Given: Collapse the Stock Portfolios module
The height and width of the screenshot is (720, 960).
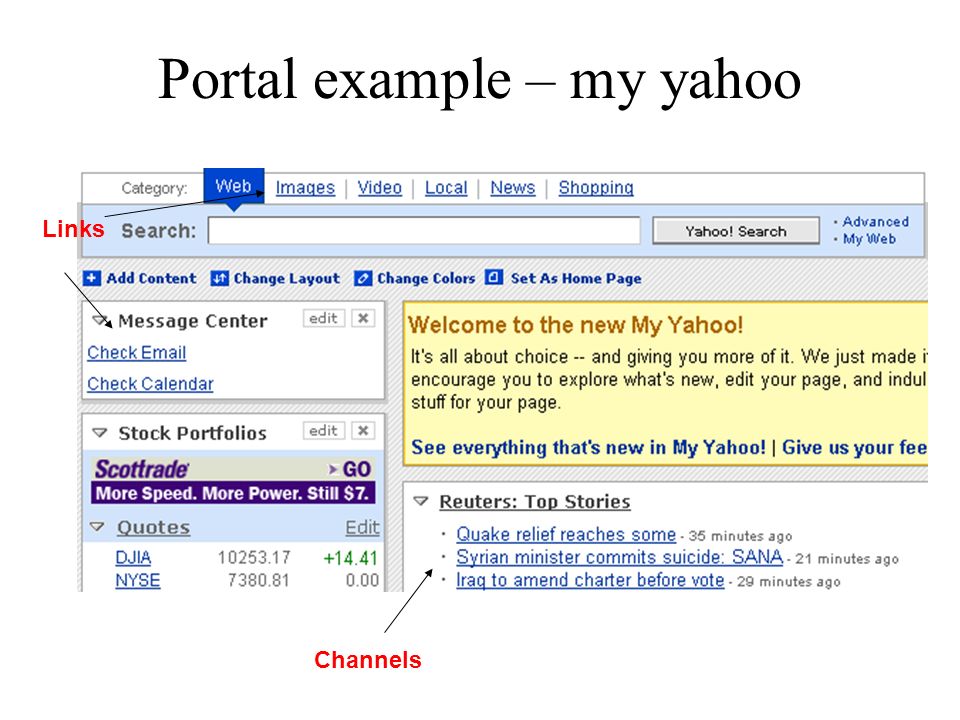Looking at the screenshot, I should tap(100, 433).
